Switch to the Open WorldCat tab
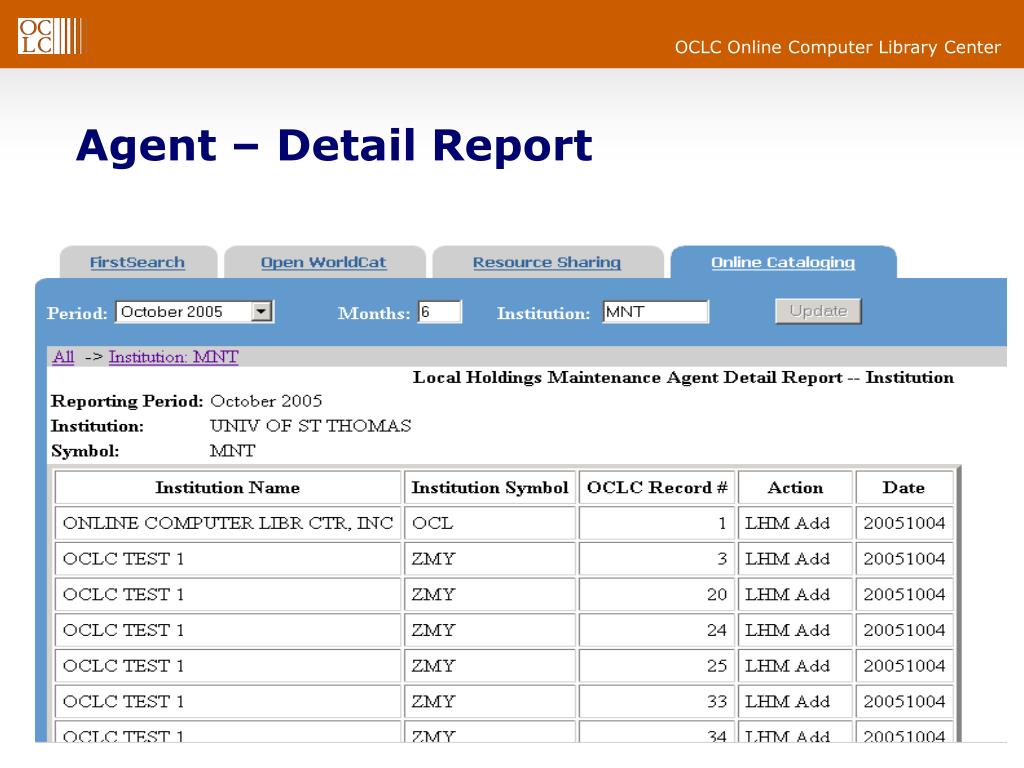The width and height of the screenshot is (1024, 768). [323, 263]
